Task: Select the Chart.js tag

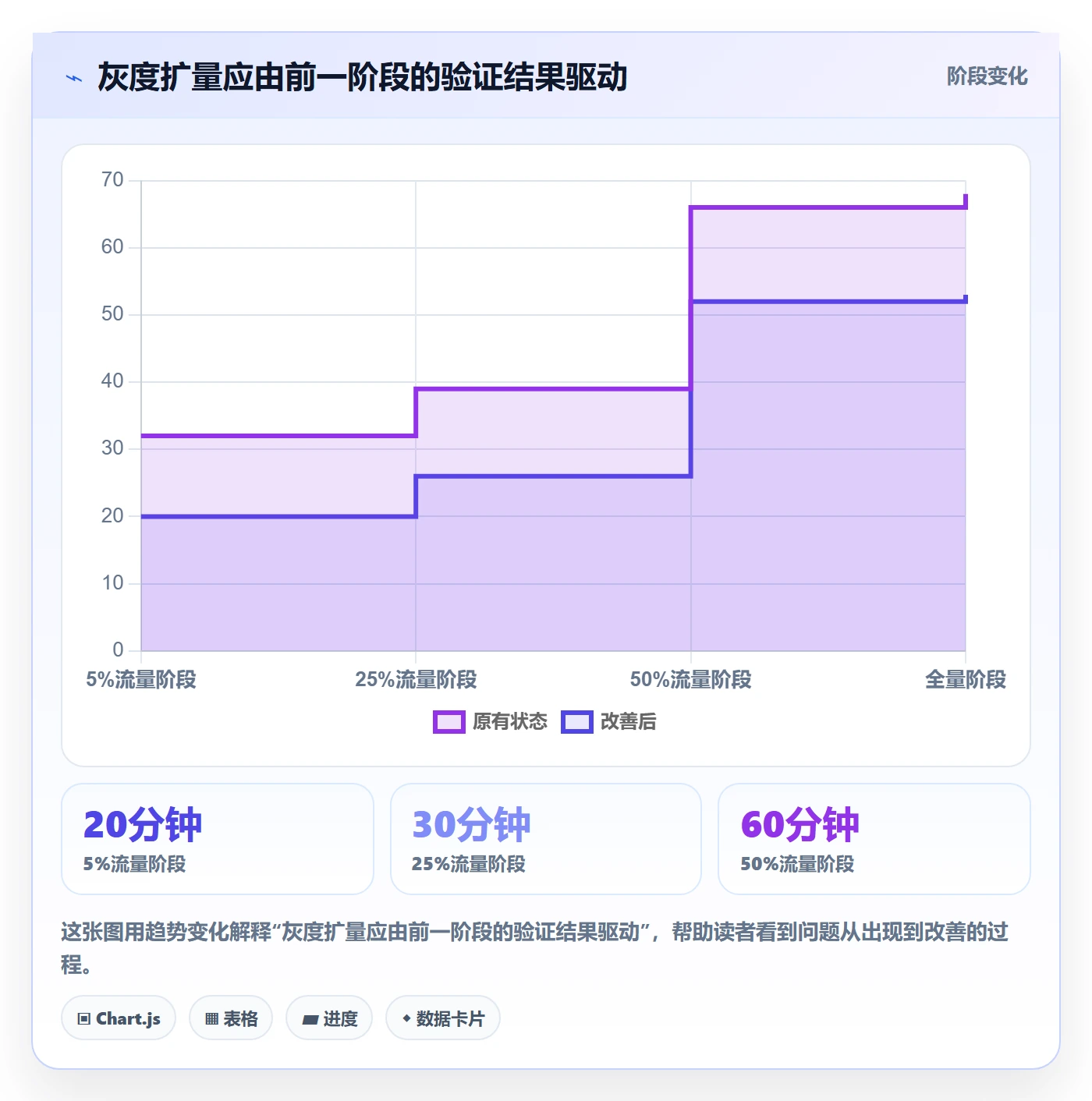Action: pyautogui.click(x=119, y=1018)
